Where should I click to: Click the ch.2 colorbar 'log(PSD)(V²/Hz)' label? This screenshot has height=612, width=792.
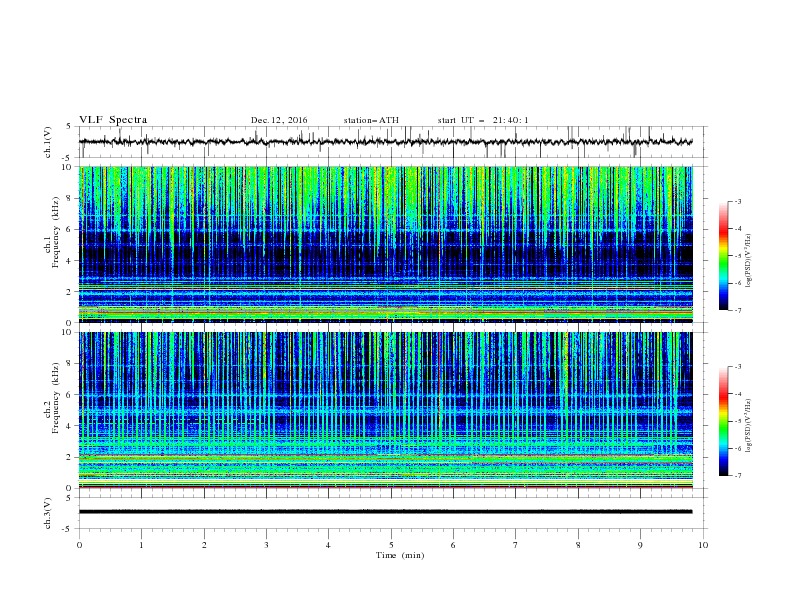pos(749,427)
